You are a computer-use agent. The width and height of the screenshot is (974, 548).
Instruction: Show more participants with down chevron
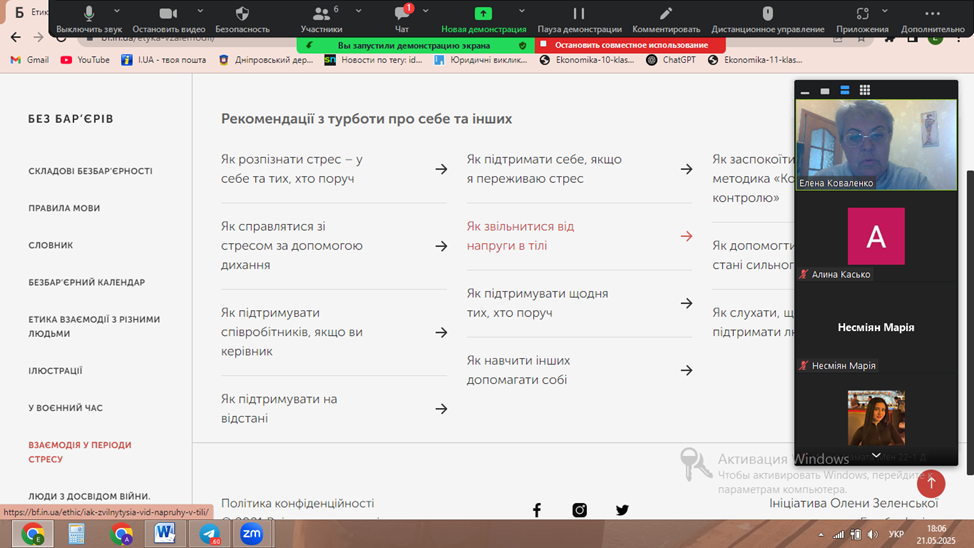(x=876, y=455)
